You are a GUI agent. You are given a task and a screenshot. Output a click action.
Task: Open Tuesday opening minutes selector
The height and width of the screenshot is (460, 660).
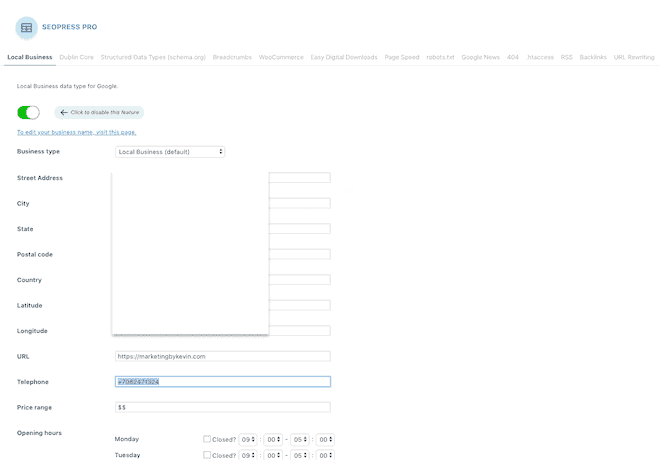(273, 455)
